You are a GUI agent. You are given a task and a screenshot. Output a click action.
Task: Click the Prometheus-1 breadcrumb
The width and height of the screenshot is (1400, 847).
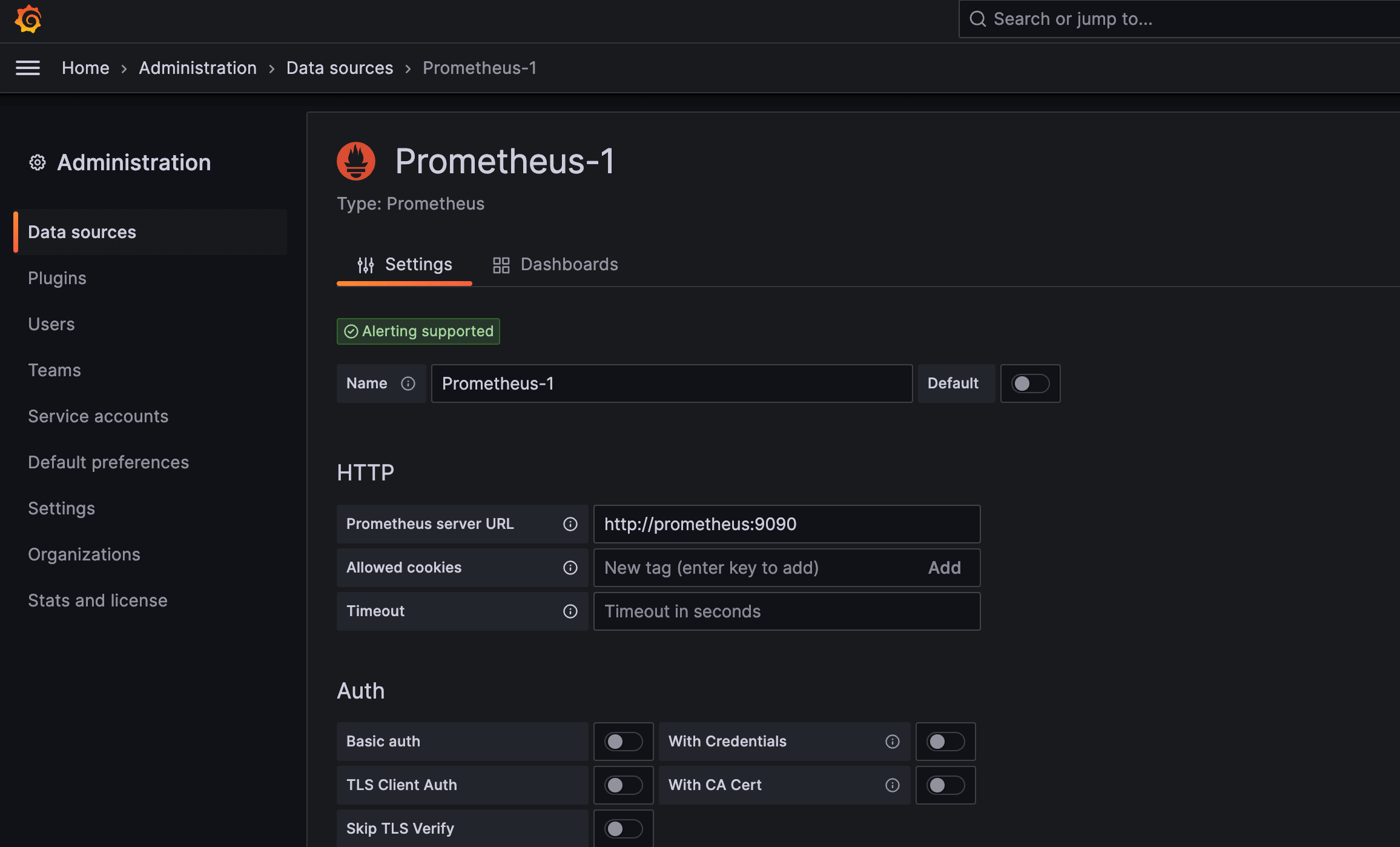click(480, 68)
